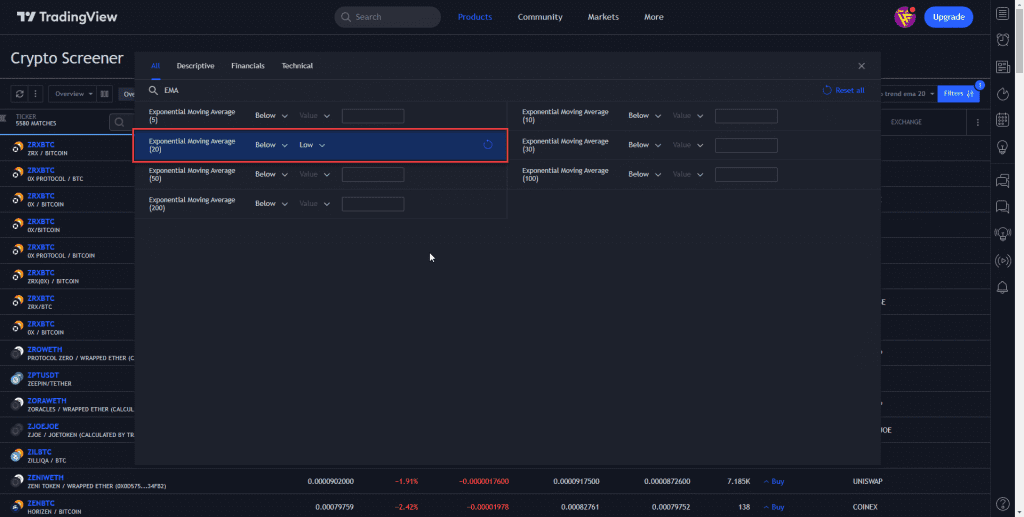Viewport: 1024px width, 517px height.
Task: Reset the EMA (20) filter with the circular icon
Action: pos(488,145)
